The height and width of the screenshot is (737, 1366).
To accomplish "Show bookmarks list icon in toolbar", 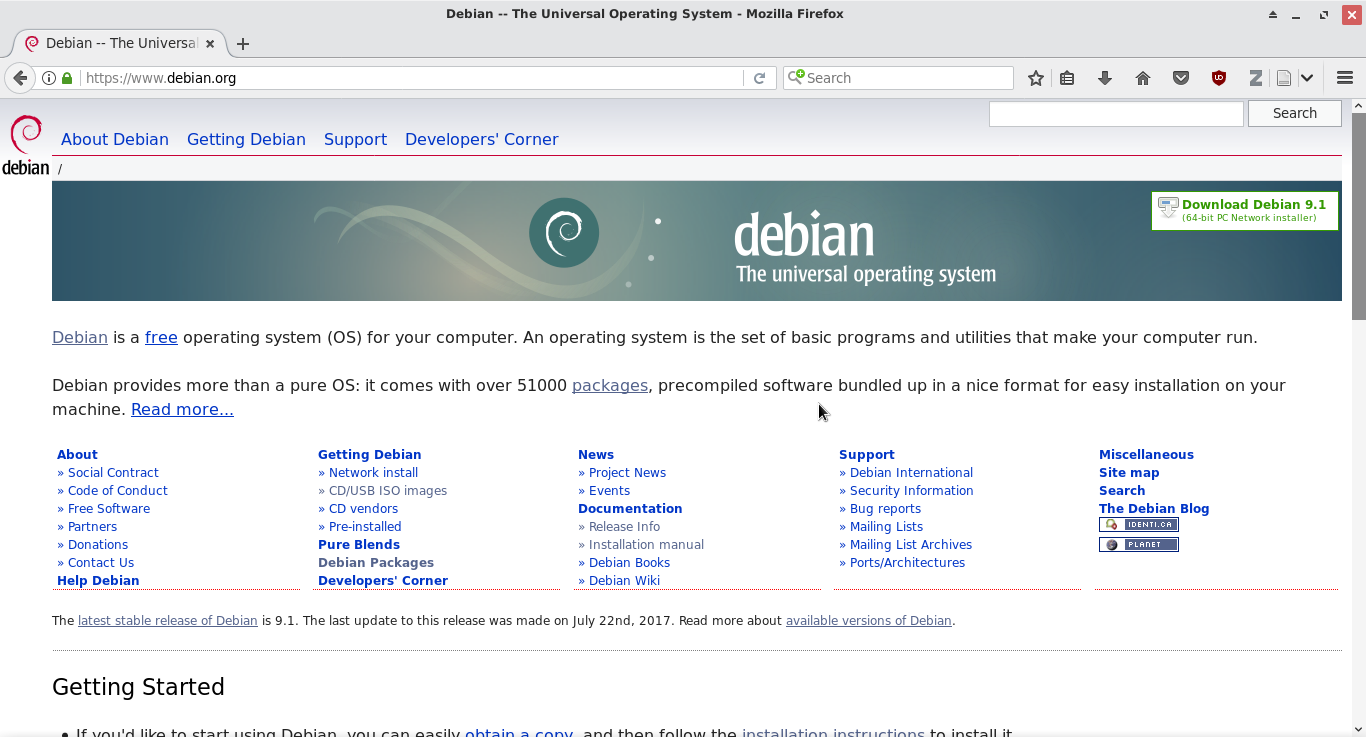I will (x=1067, y=78).
